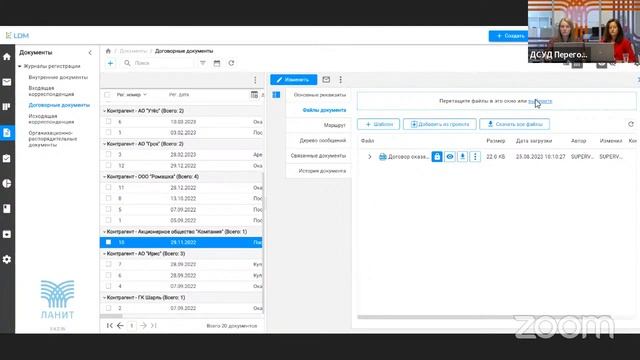Collapse the АО "Ирис" contractor group

(x=104, y=254)
